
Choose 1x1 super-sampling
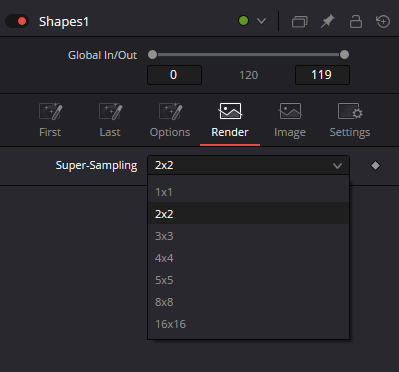[x=248, y=192]
